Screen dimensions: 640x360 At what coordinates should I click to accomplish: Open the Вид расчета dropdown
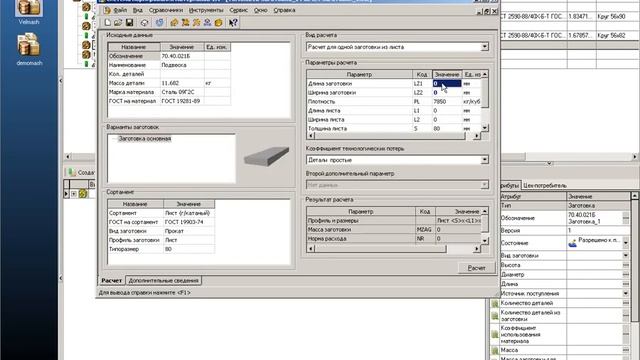(x=484, y=47)
